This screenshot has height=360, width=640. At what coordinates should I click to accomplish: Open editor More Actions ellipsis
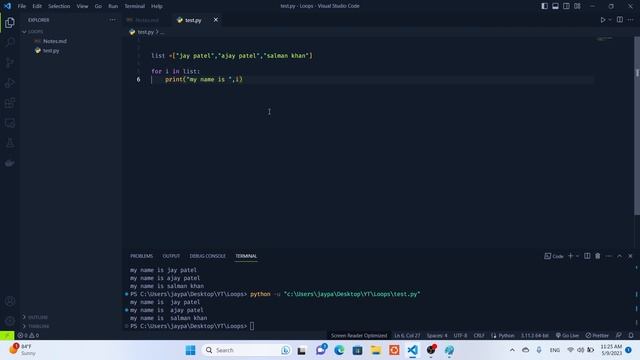[631, 20]
